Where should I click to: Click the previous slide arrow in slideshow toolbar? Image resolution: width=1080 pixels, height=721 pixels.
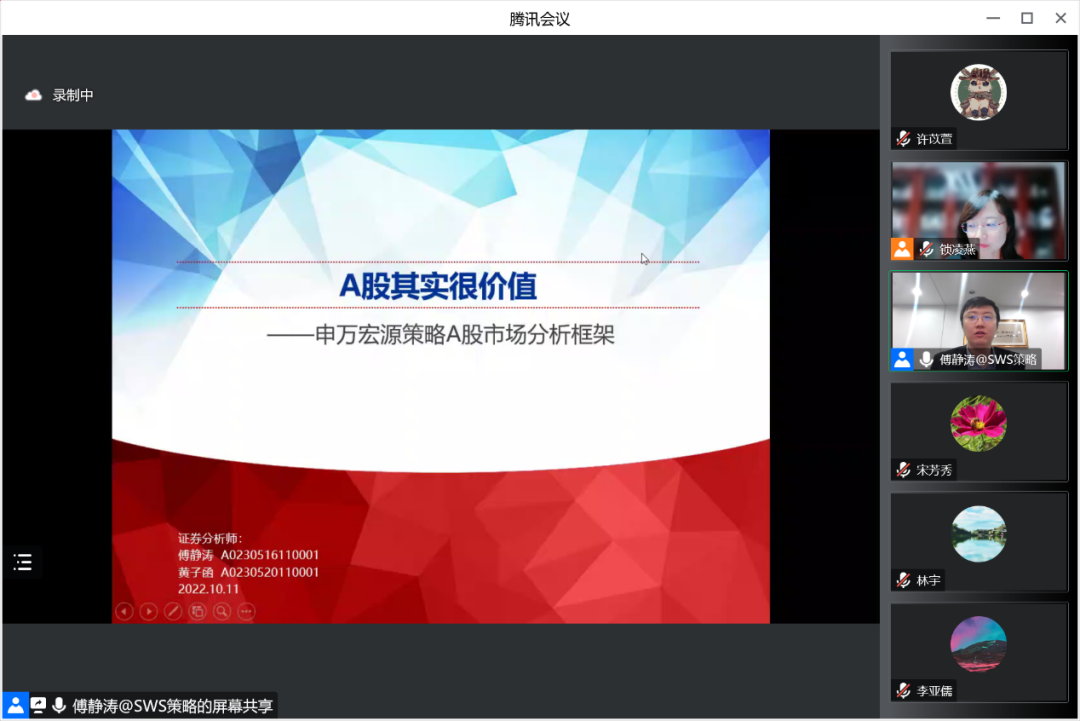(125, 611)
